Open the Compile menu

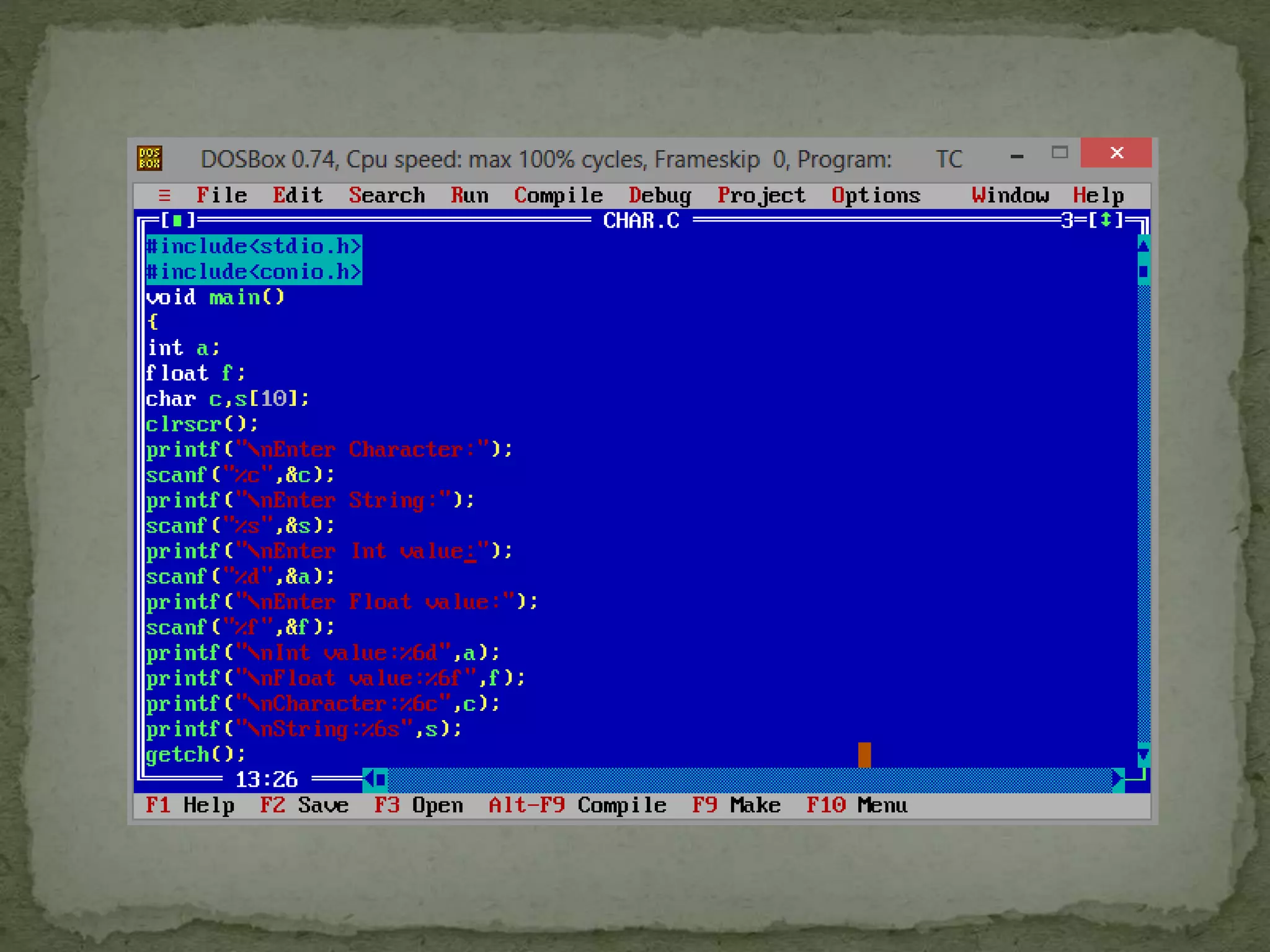pyautogui.click(x=558, y=196)
